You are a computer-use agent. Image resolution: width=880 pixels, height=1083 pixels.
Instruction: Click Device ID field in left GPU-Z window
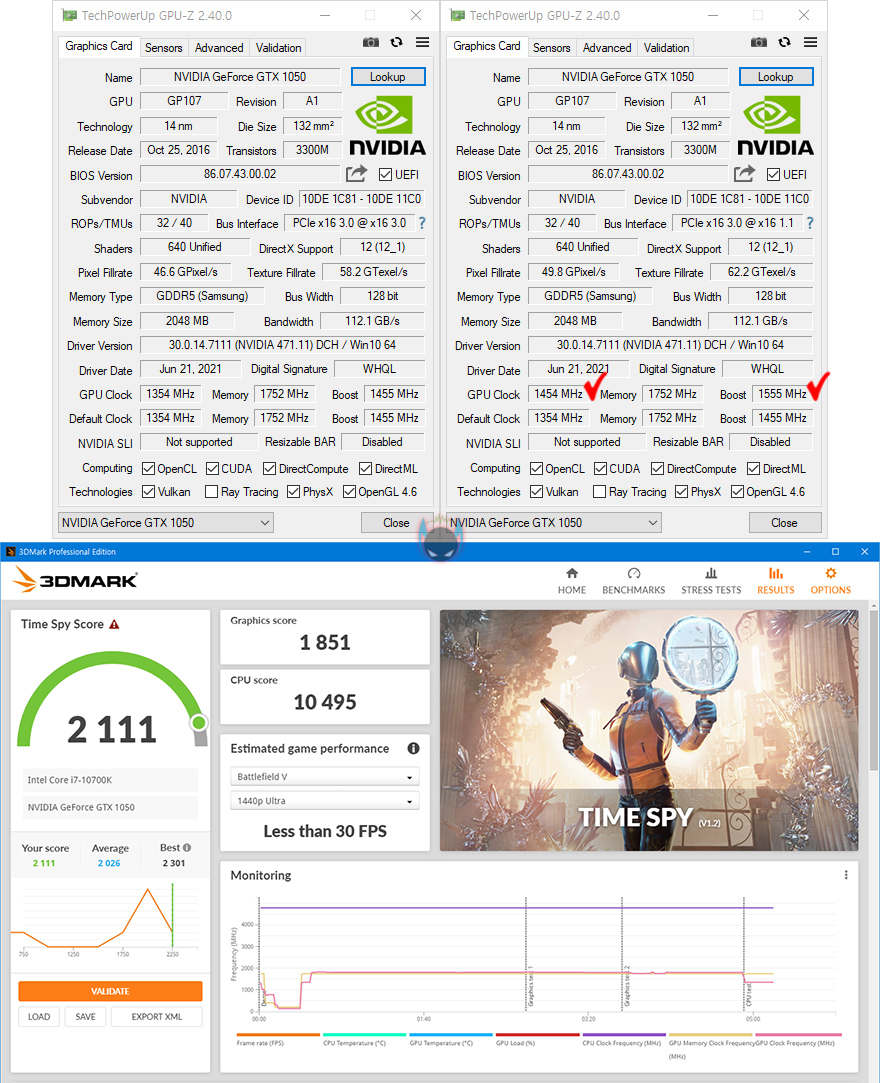coord(362,199)
